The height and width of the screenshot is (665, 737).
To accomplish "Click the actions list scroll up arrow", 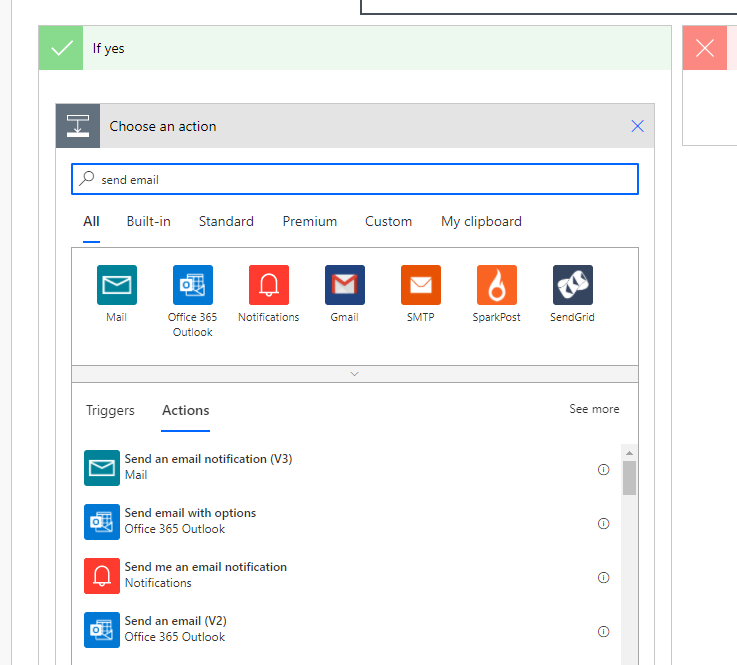I will click(629, 453).
